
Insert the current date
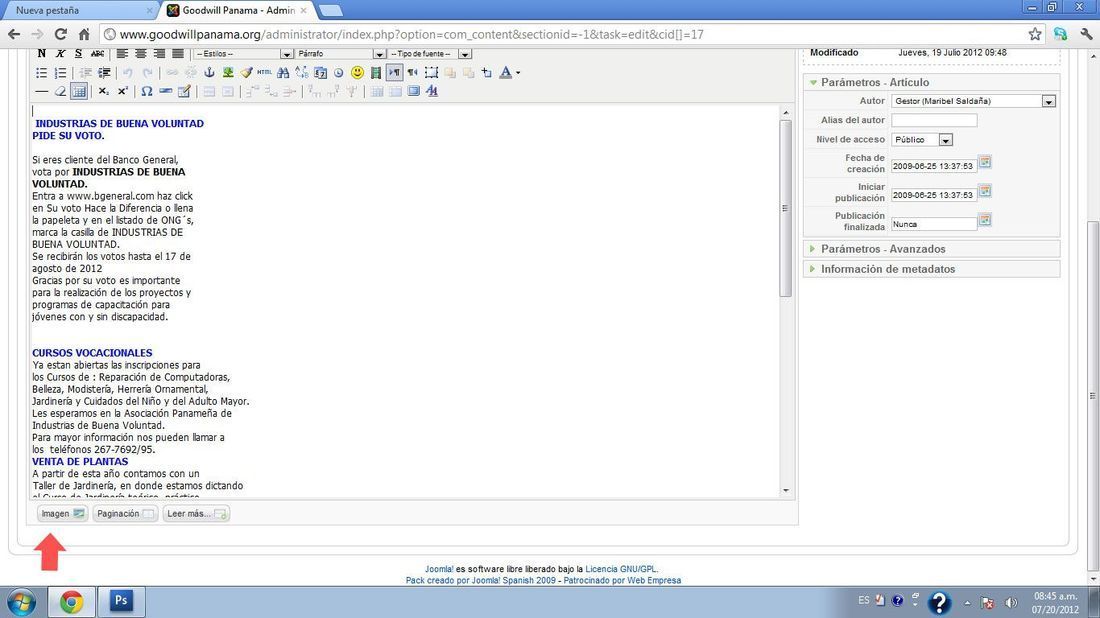[321, 72]
